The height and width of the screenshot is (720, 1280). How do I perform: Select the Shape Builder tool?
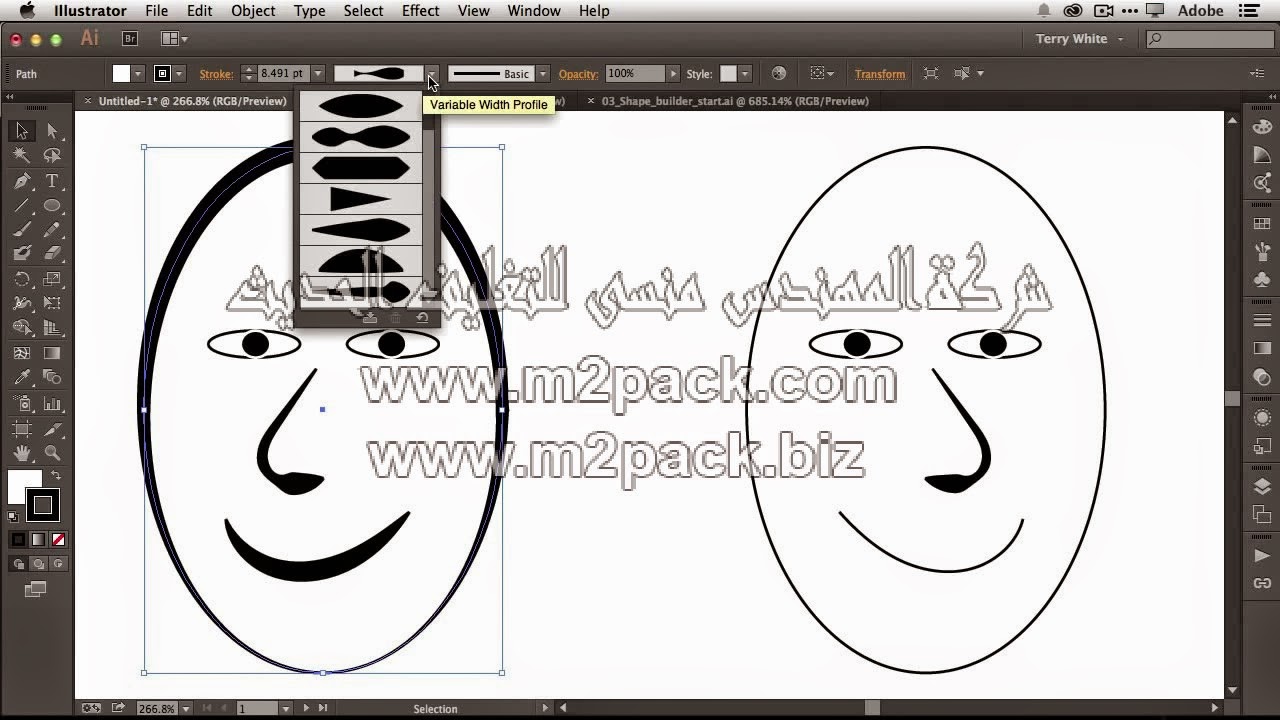click(22, 328)
